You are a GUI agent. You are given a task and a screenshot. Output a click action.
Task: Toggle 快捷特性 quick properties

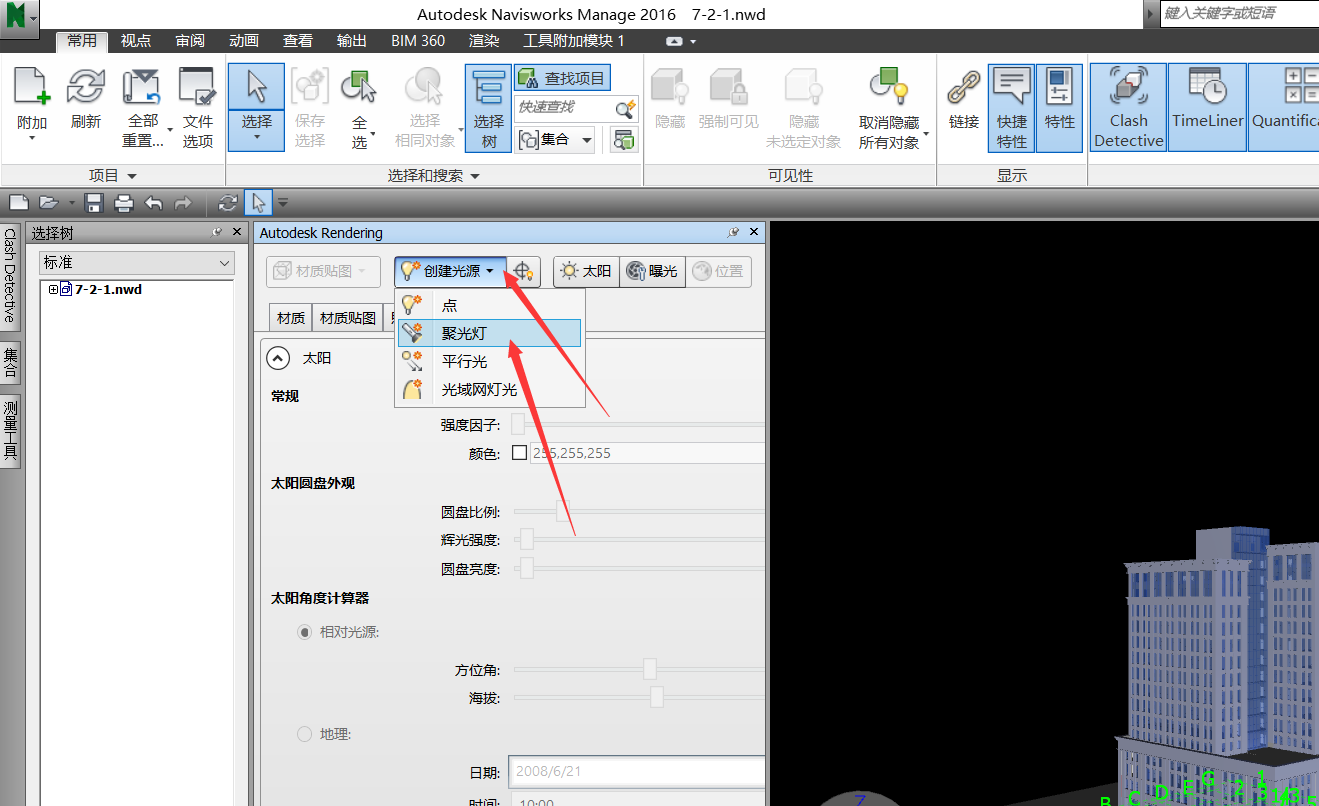click(x=1011, y=107)
